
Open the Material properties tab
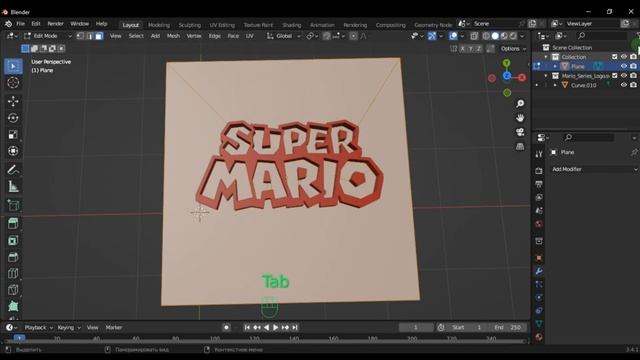539,337
